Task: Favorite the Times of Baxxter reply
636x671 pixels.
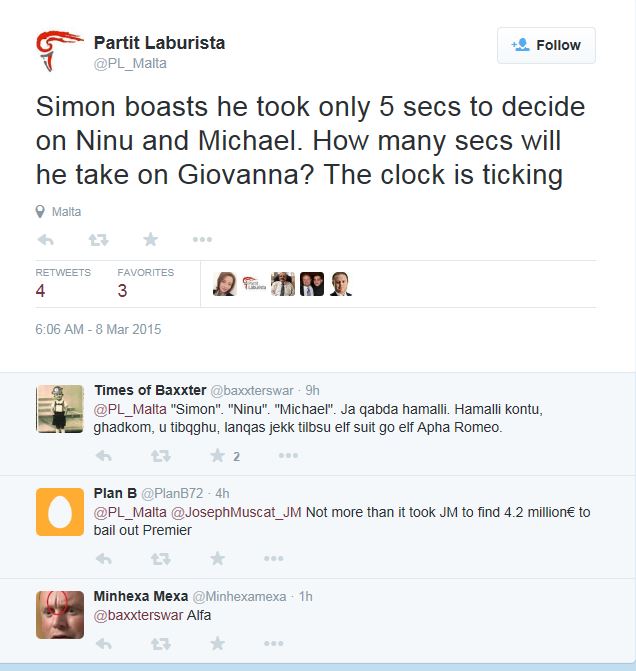Action: tap(217, 456)
